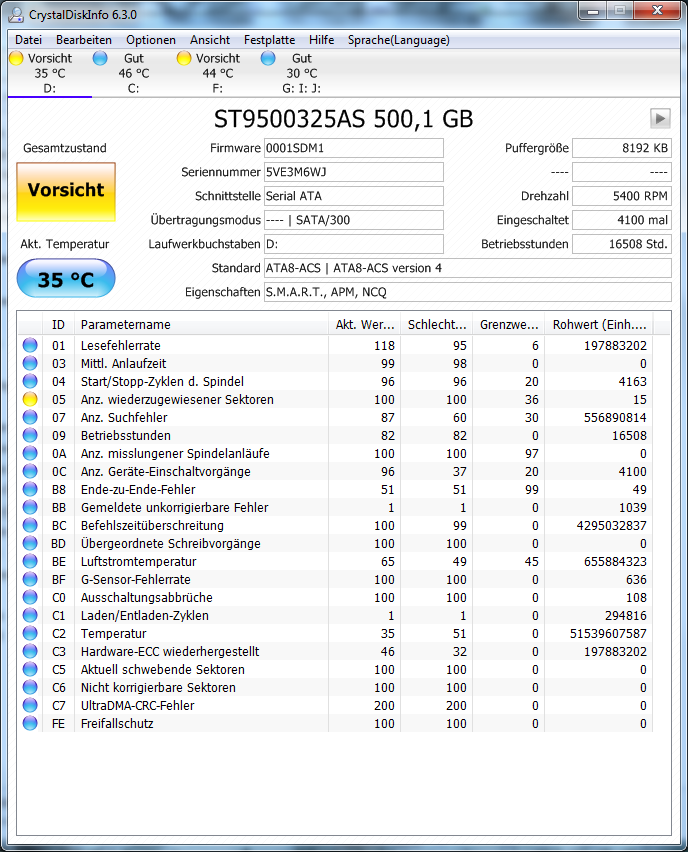Image resolution: width=688 pixels, height=852 pixels.
Task: Sort by the Parametername column header
Action: point(201,324)
